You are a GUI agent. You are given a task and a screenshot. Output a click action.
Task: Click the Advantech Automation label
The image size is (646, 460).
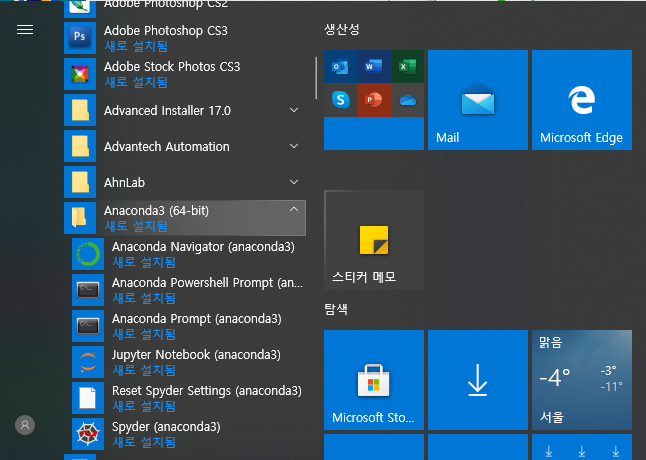[x=166, y=147]
